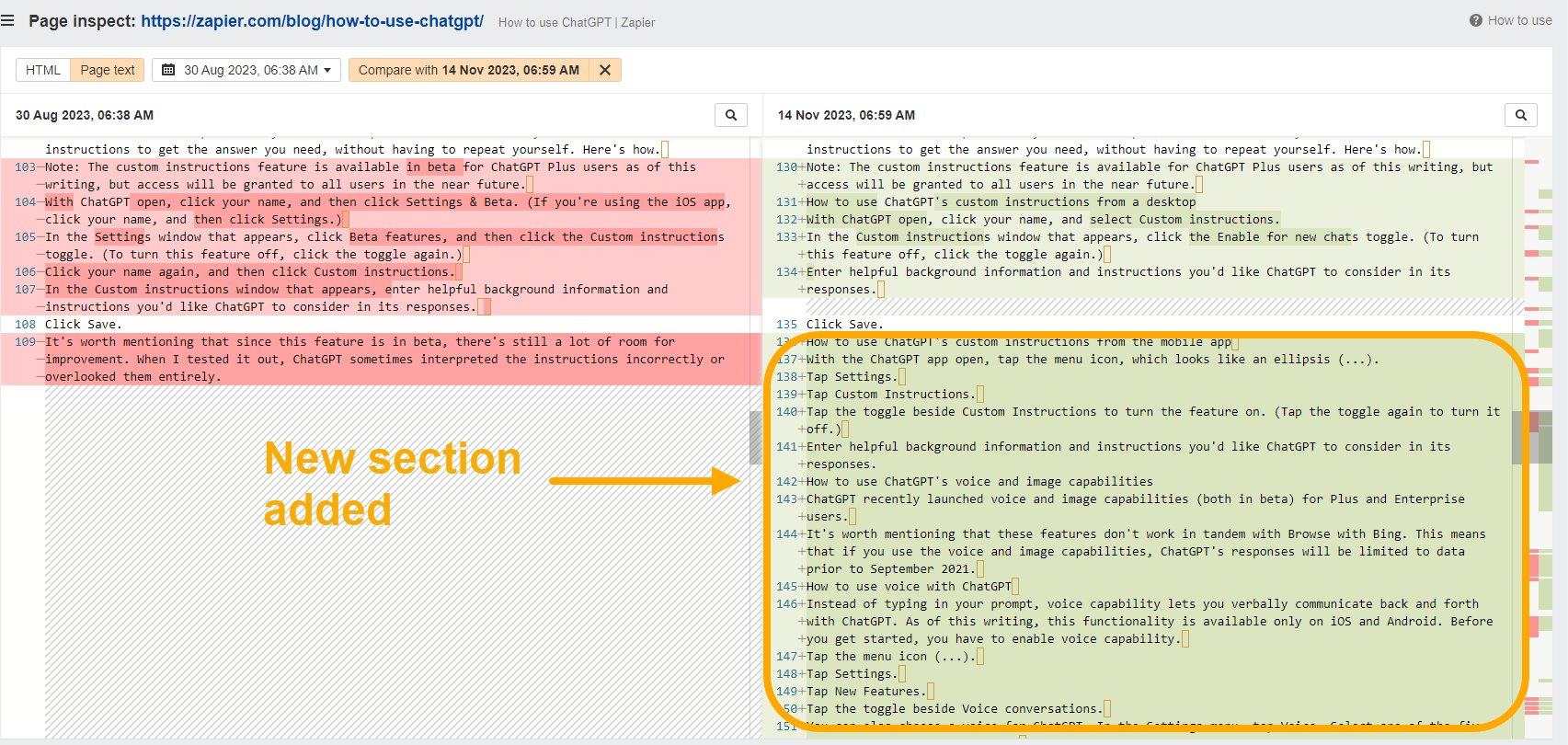The image size is (1568, 745).
Task: Click line 142 voice and image capabilities heading
Action: 979,481
